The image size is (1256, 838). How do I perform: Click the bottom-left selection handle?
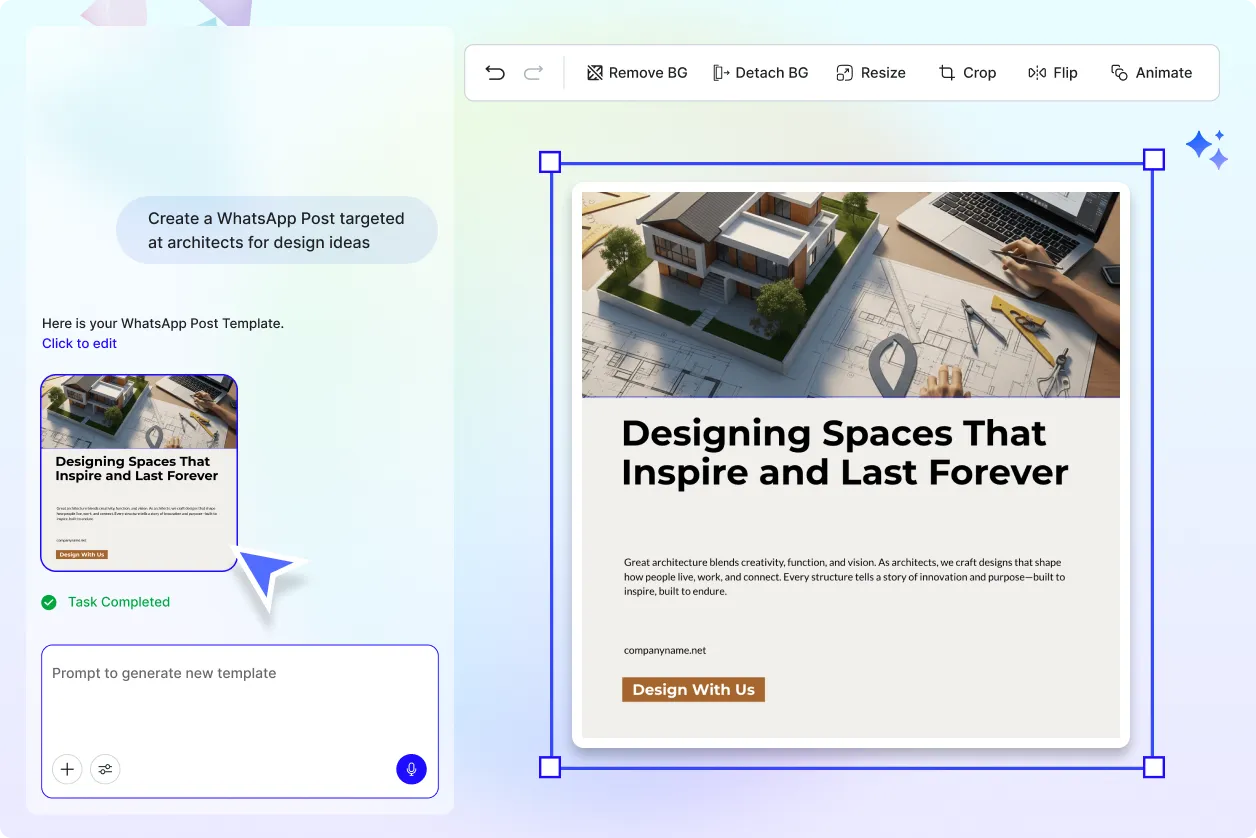tap(550, 767)
